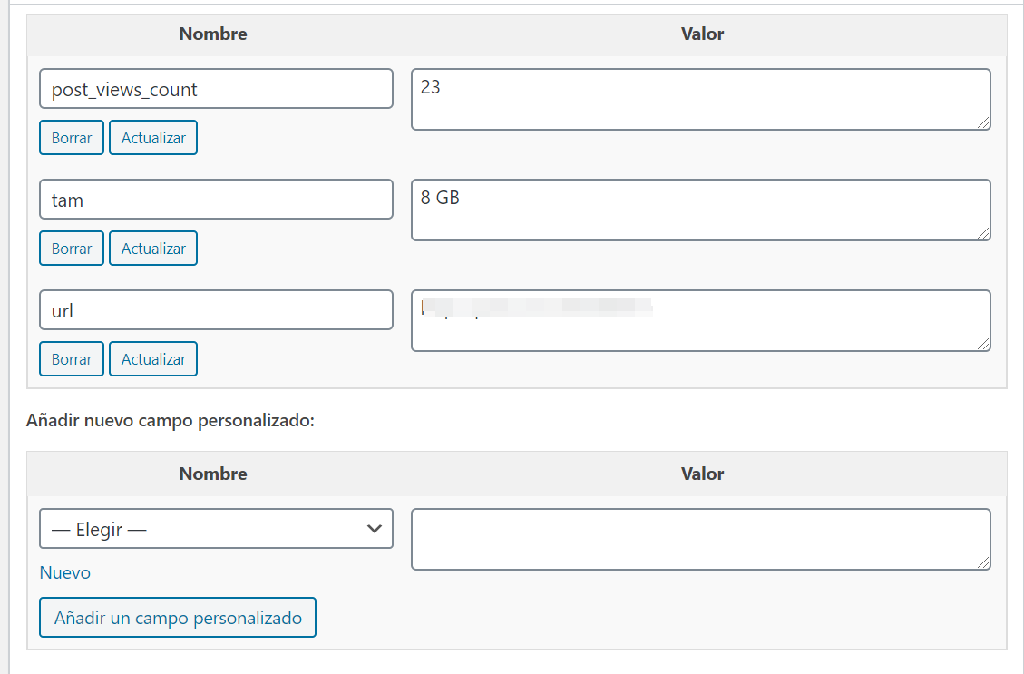Click the 8 GB value textarea
Image resolution: width=1024 pixels, height=674 pixels.
(701, 210)
